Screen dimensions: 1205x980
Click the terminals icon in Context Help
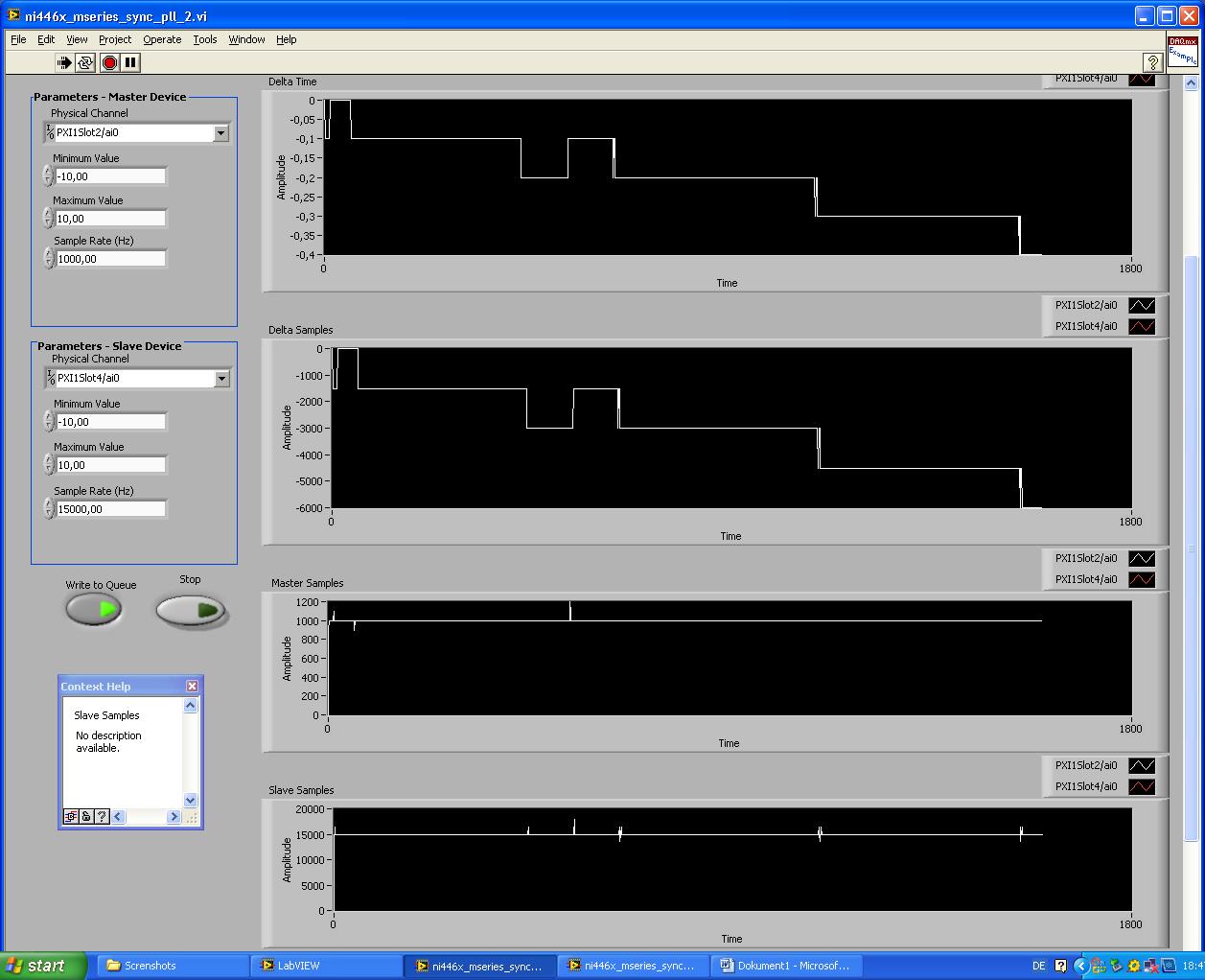pos(70,817)
